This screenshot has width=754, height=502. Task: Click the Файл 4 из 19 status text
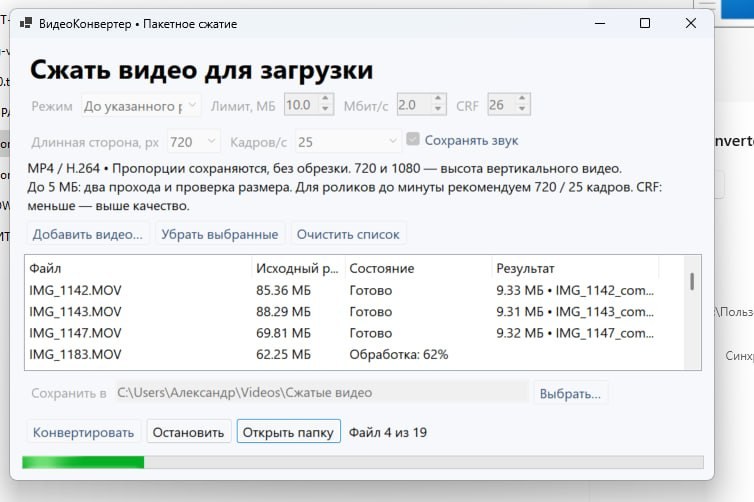pyautogui.click(x=388, y=432)
